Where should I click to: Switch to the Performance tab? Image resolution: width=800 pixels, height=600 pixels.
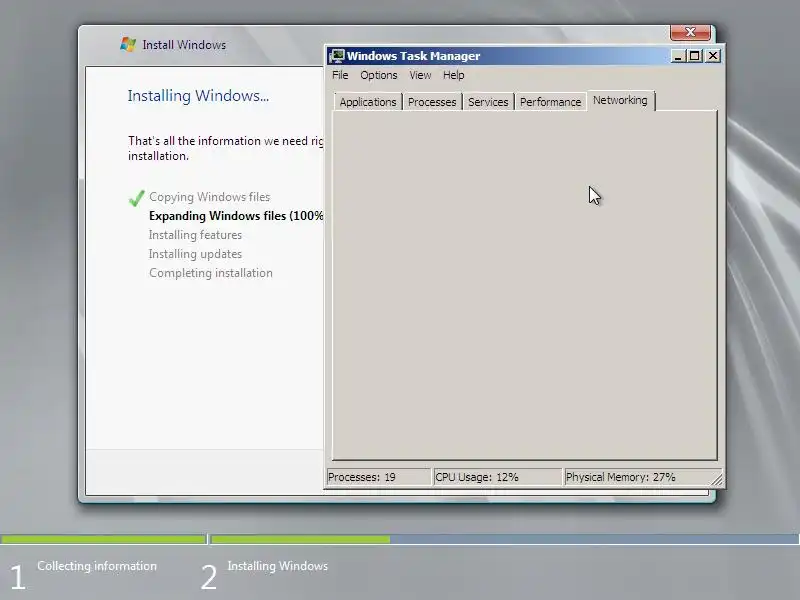(x=551, y=102)
